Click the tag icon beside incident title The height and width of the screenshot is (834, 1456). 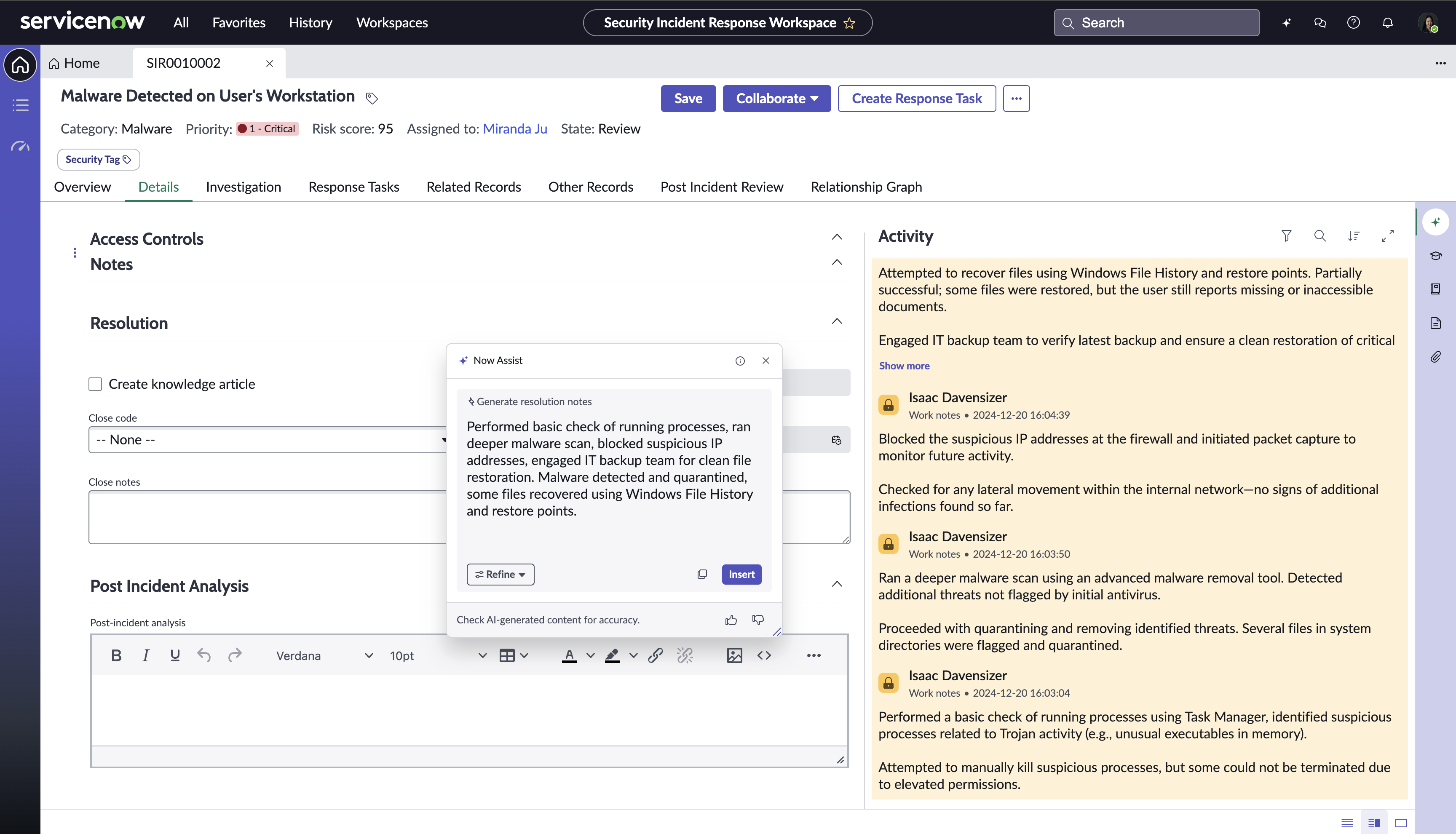click(x=372, y=98)
